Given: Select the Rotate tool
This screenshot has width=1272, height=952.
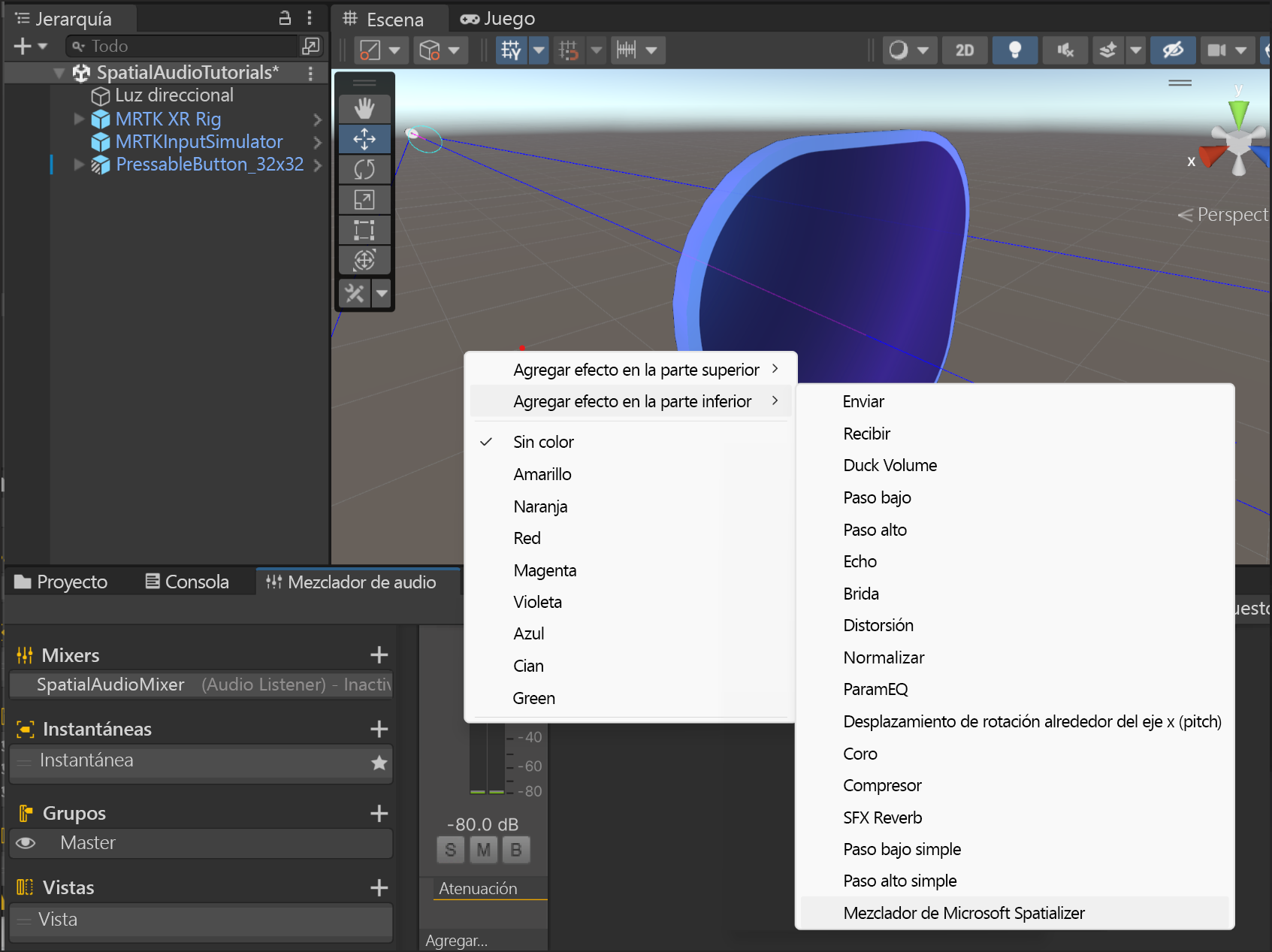Looking at the screenshot, I should click(x=364, y=170).
